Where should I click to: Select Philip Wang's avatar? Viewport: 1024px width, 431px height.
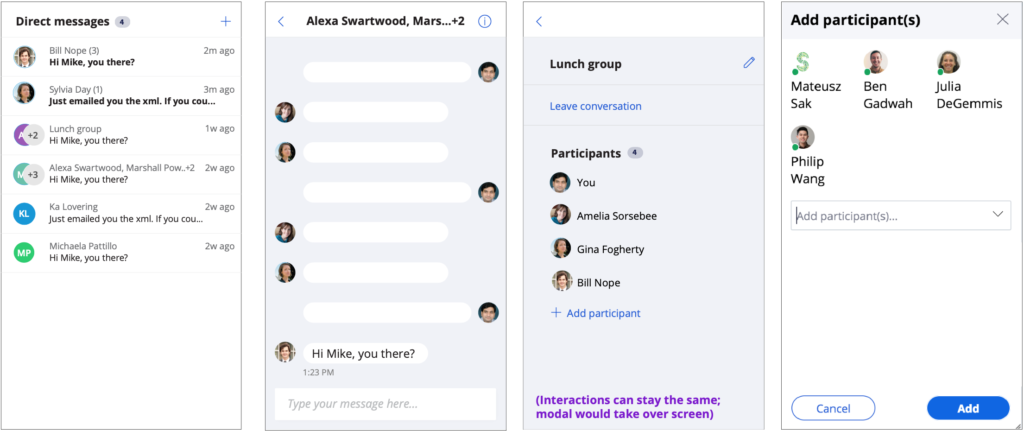(803, 137)
